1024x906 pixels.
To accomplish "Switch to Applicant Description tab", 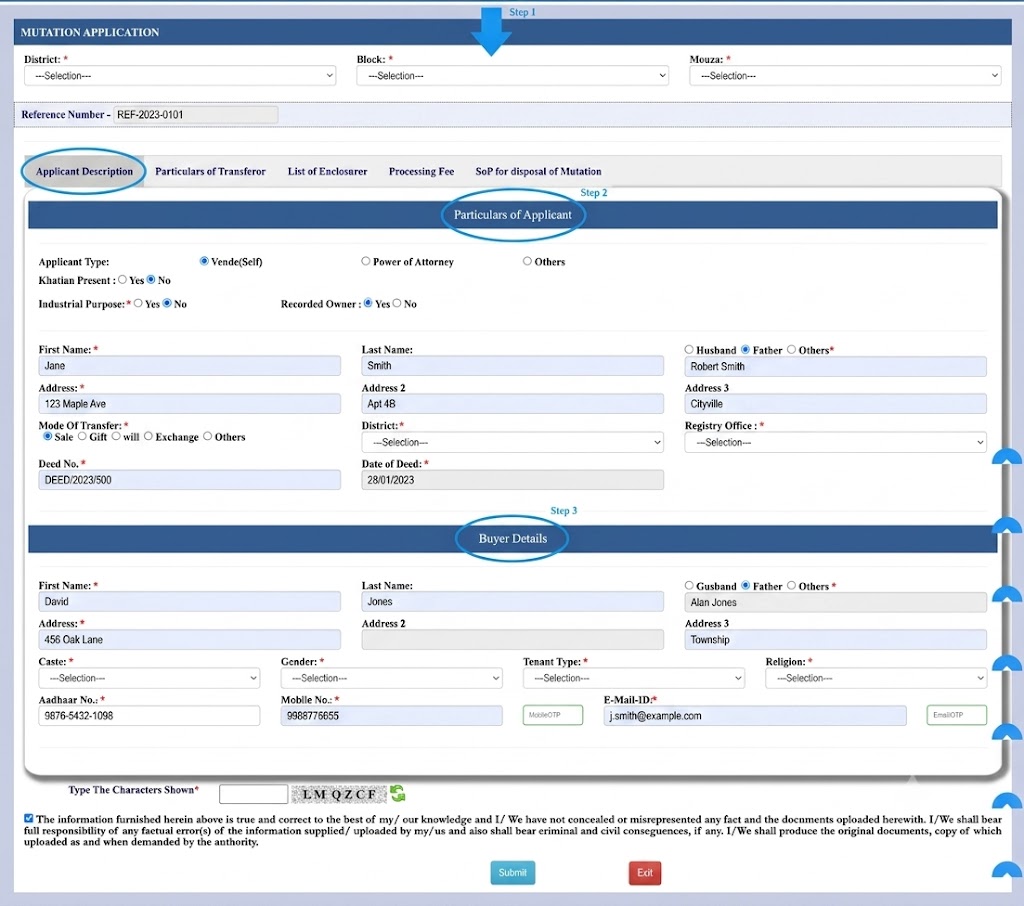I will 84,171.
